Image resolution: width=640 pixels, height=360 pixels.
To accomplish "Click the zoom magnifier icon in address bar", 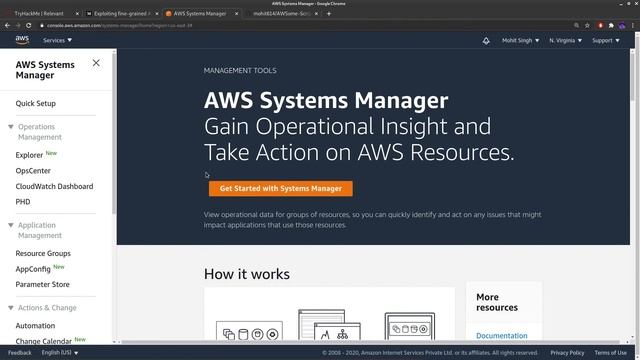I will (576, 25).
